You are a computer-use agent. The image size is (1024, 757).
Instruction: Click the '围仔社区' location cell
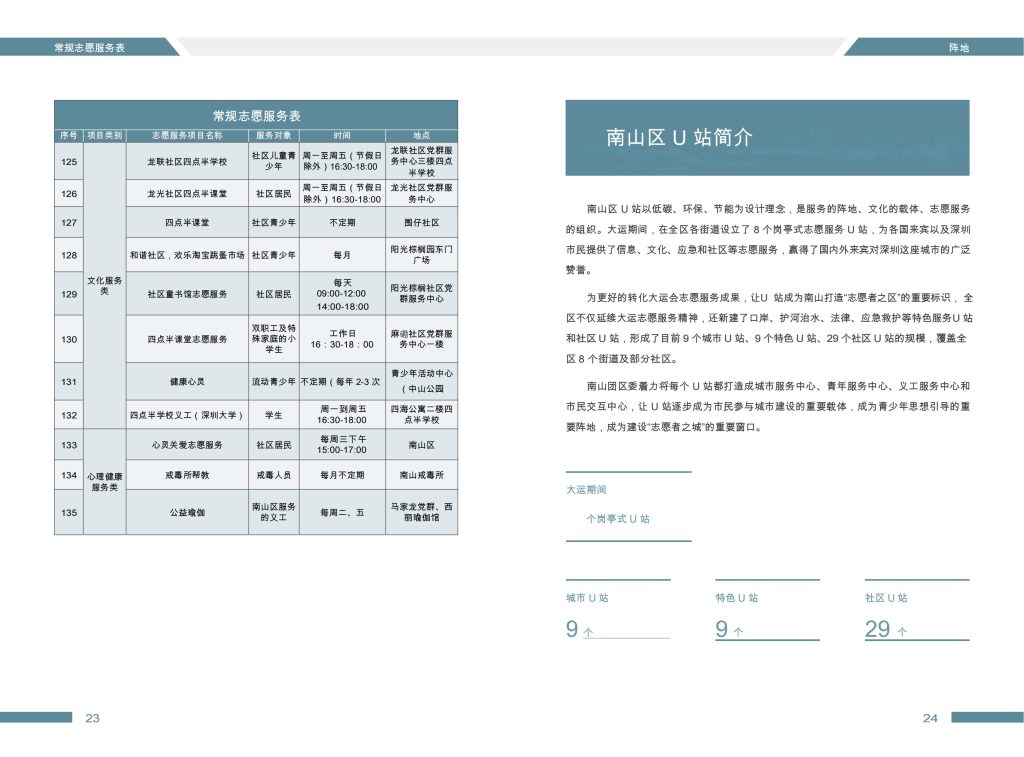click(x=421, y=222)
